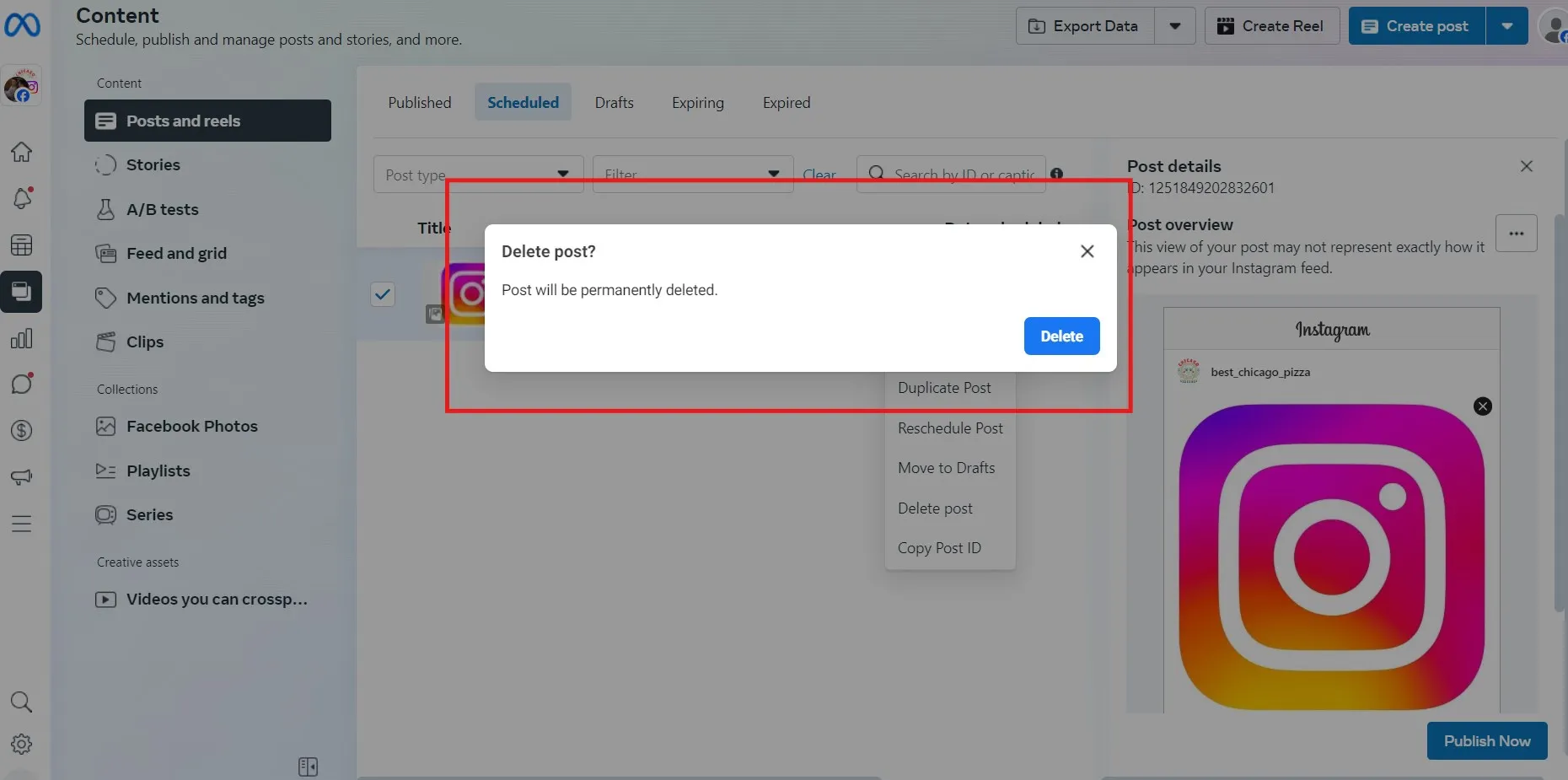Click the Create post button

[1417, 26]
